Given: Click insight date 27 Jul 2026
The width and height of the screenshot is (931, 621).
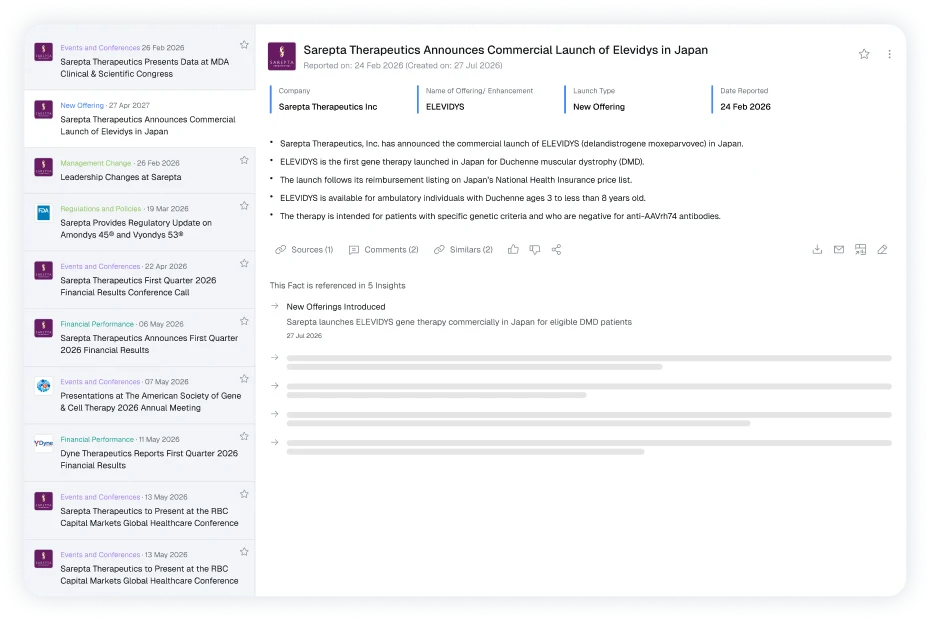Looking at the screenshot, I should [304, 335].
